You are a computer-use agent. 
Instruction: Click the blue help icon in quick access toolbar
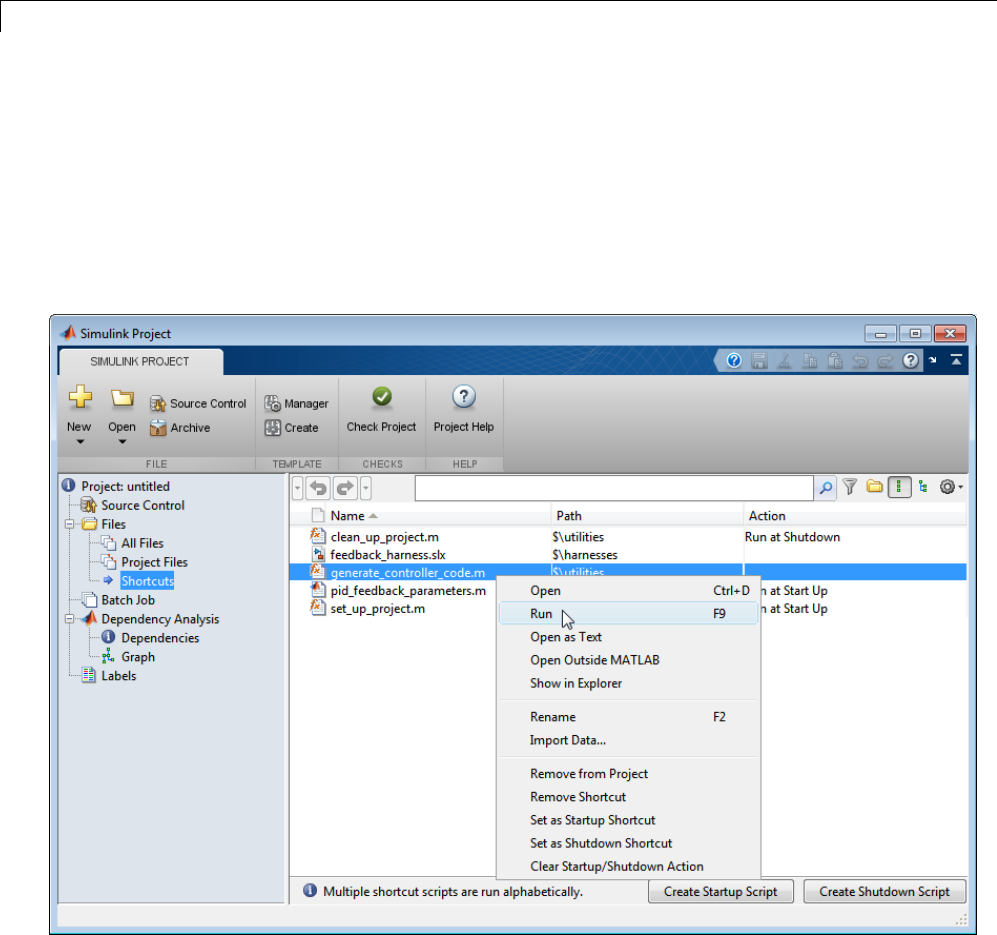click(x=734, y=361)
